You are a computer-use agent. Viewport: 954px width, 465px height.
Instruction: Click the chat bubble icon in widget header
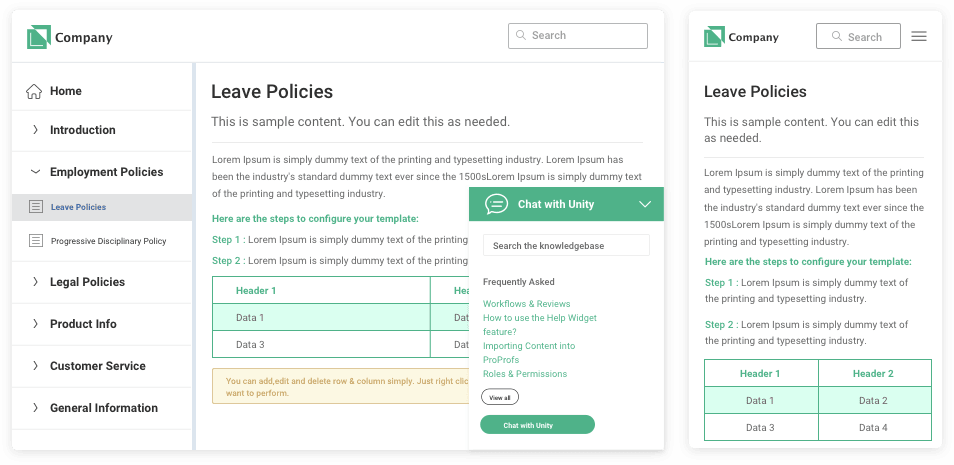[496, 204]
